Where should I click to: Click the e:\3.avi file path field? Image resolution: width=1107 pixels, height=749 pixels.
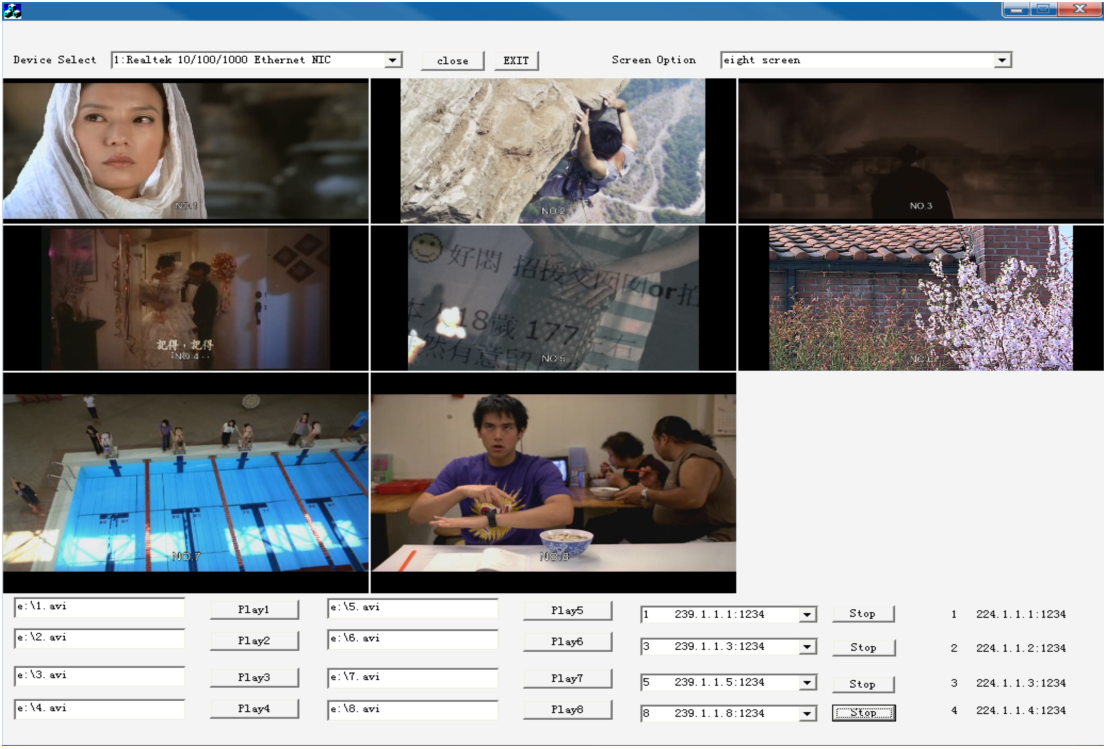click(100, 676)
